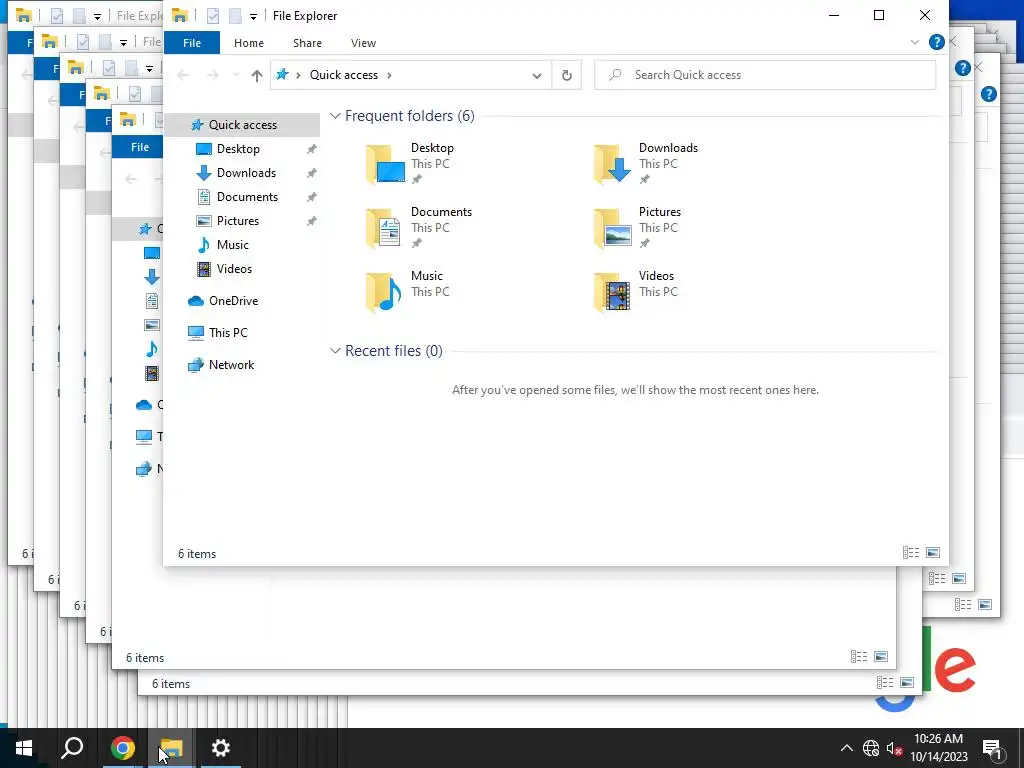Refresh the Quick access view
The image size is (1024, 768).
(x=567, y=76)
